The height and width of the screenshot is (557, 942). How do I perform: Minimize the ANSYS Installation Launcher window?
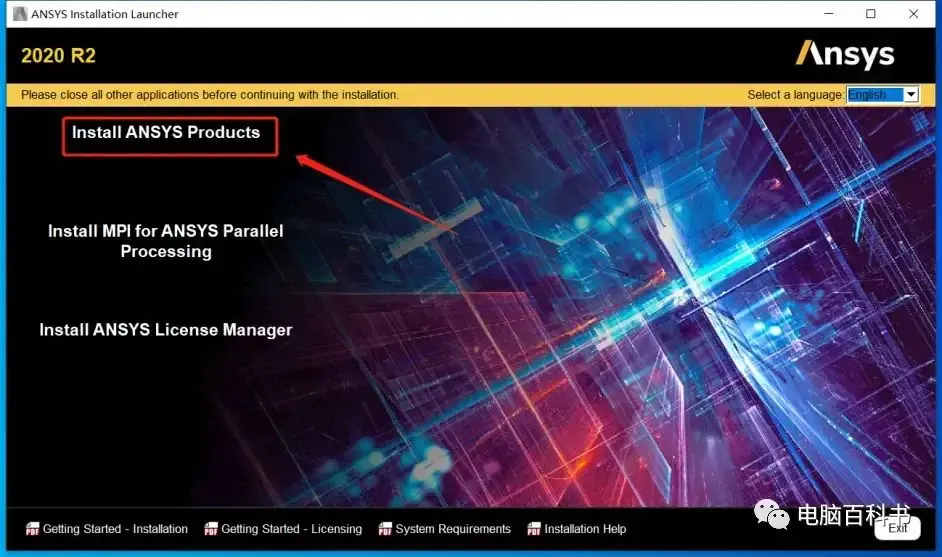click(828, 13)
